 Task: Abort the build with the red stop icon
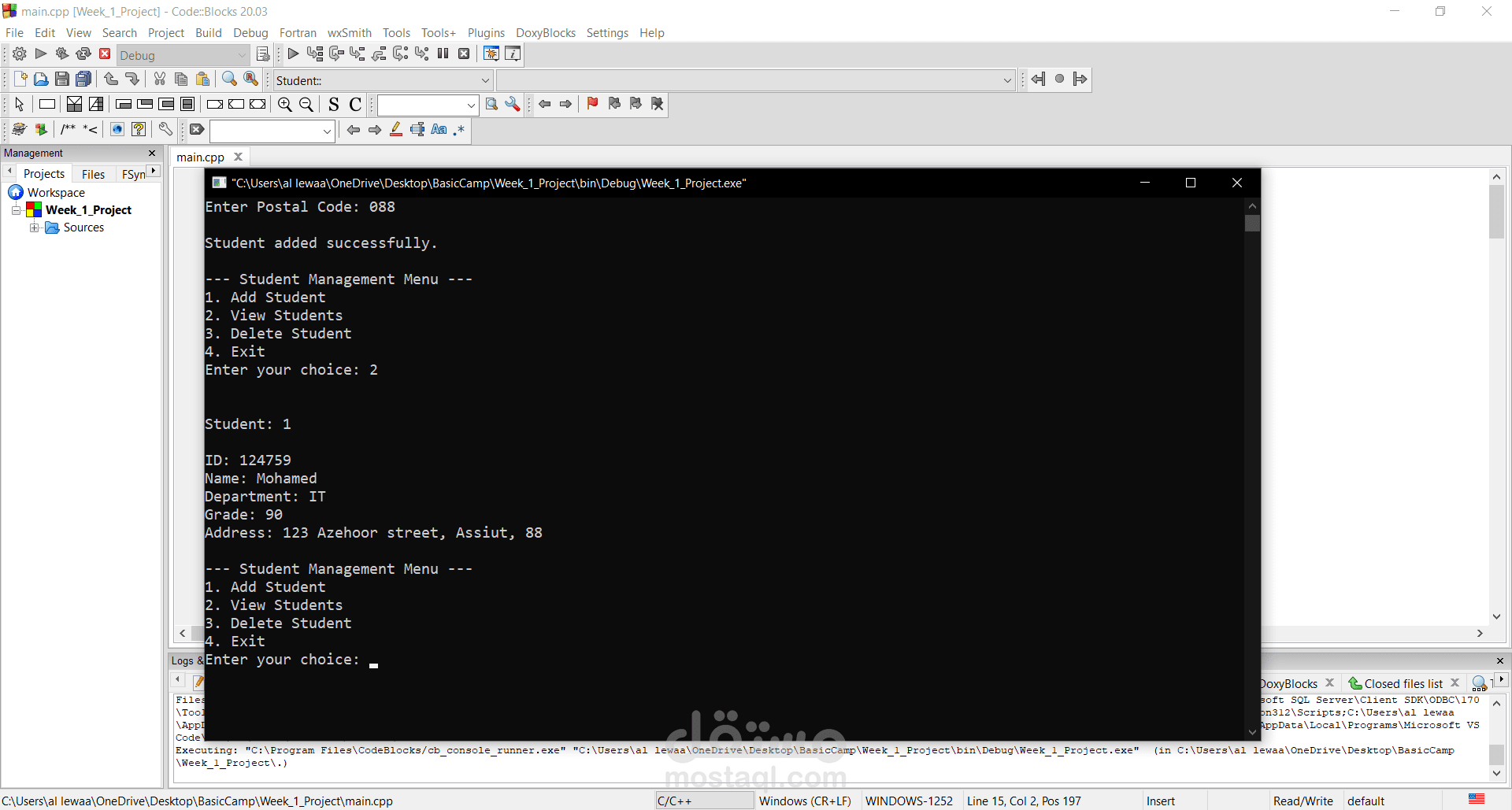point(105,54)
